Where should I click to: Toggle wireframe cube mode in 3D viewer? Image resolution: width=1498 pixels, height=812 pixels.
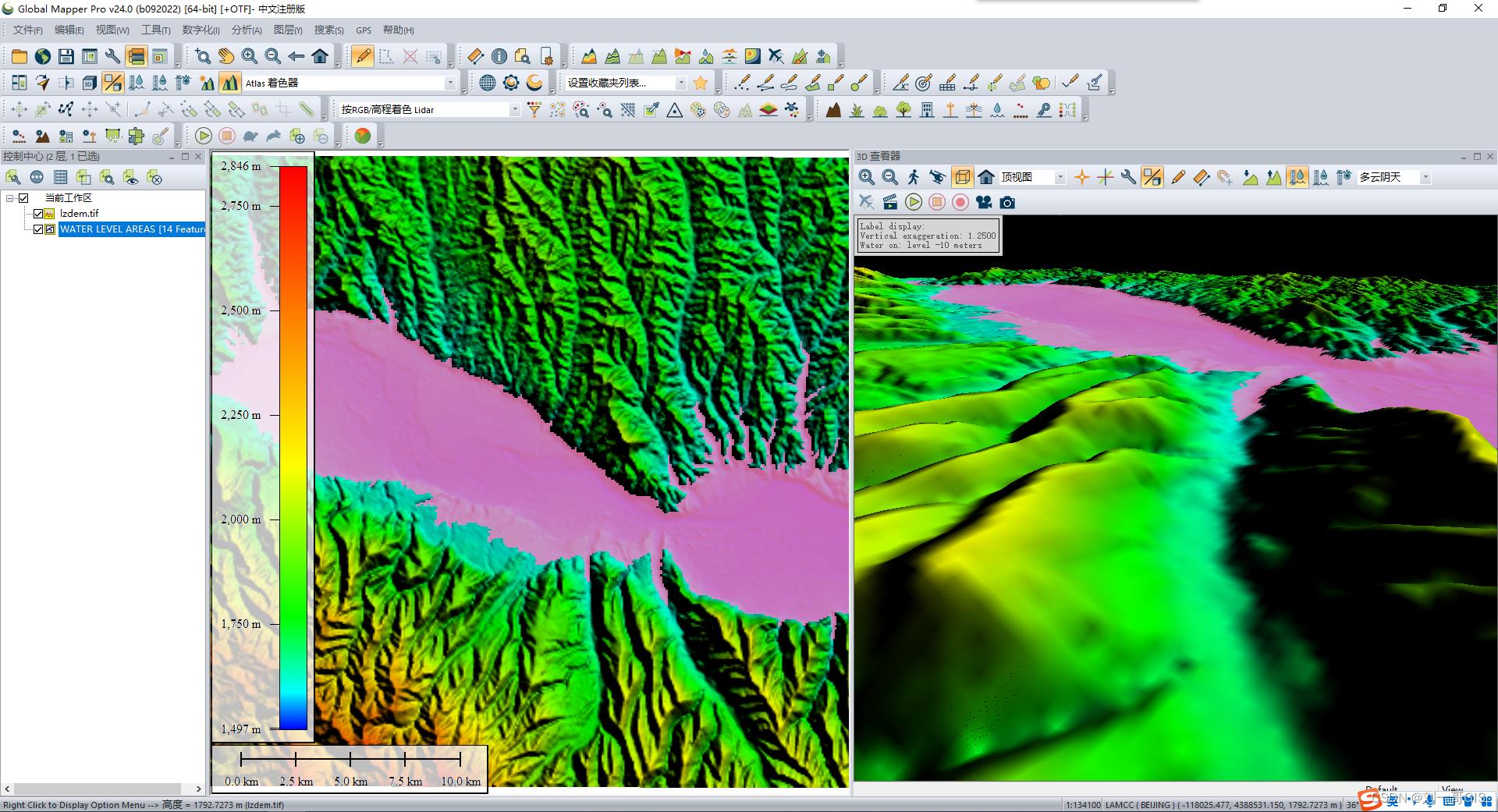tap(963, 178)
